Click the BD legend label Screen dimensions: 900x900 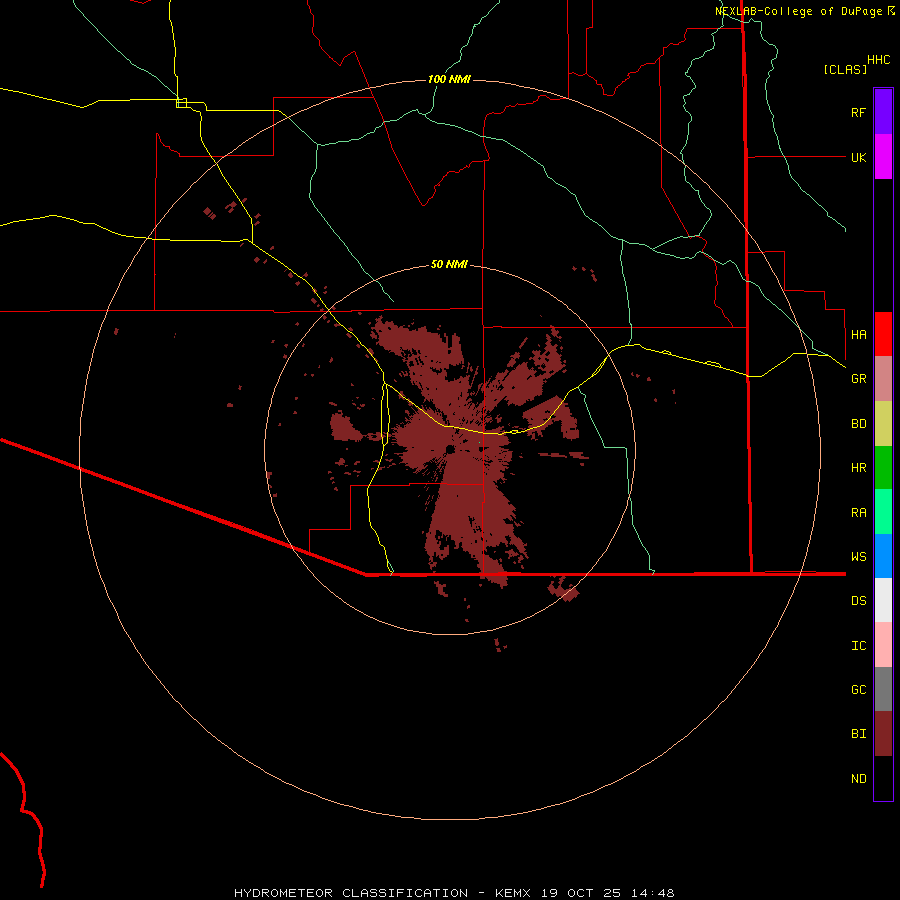(x=858, y=424)
